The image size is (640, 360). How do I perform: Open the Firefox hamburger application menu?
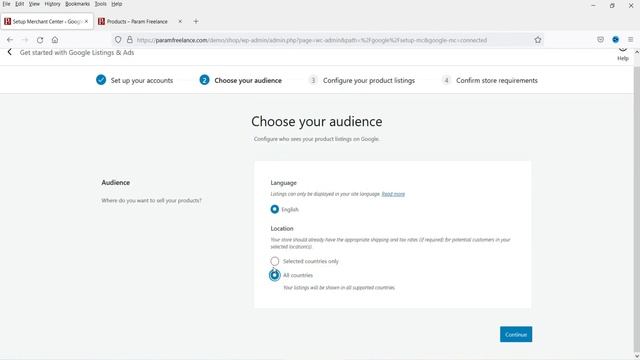(x=631, y=40)
